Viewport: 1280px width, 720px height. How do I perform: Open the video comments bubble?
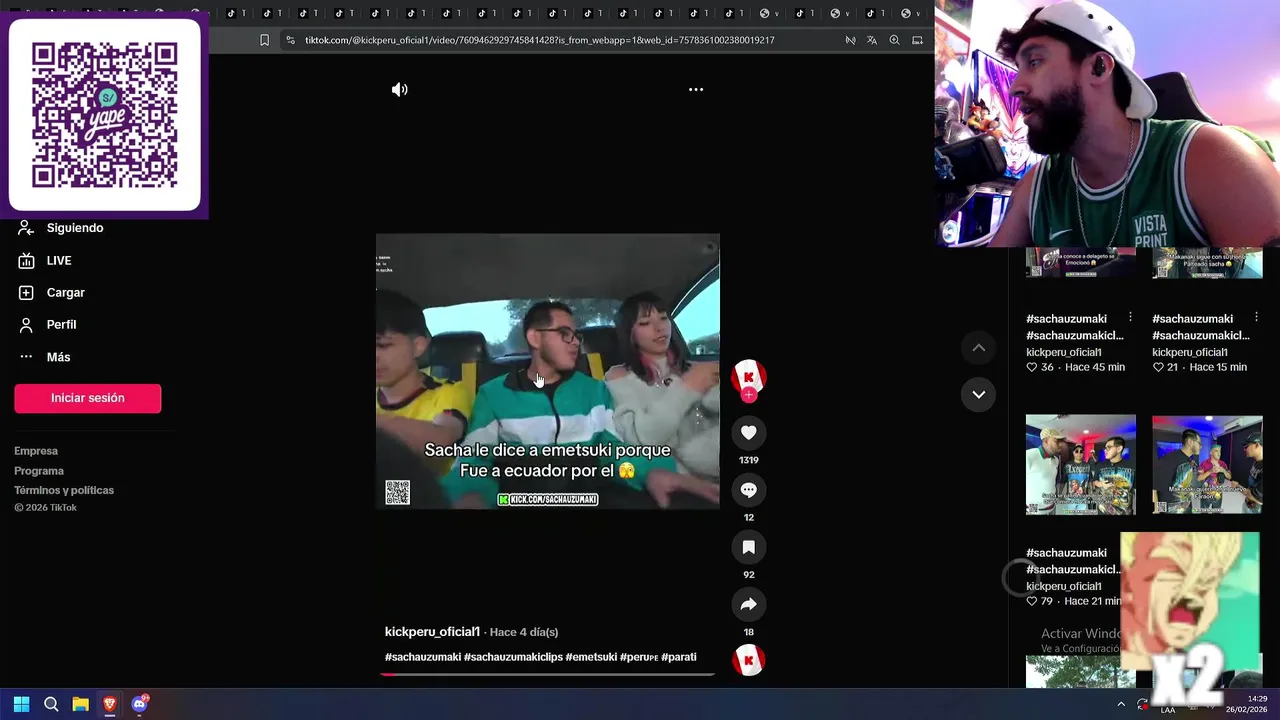pyautogui.click(x=748, y=490)
